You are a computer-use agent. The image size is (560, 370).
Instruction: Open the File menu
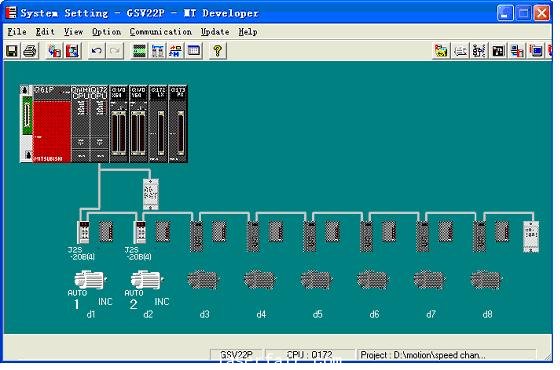pos(17,32)
